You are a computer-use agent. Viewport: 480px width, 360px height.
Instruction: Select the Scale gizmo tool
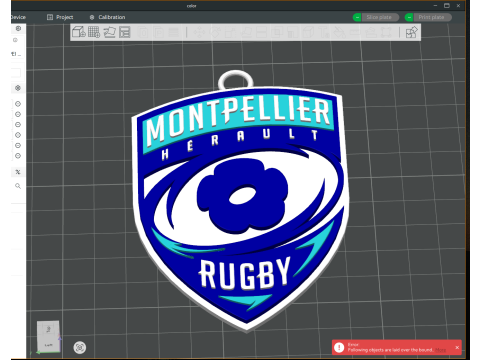230,32
